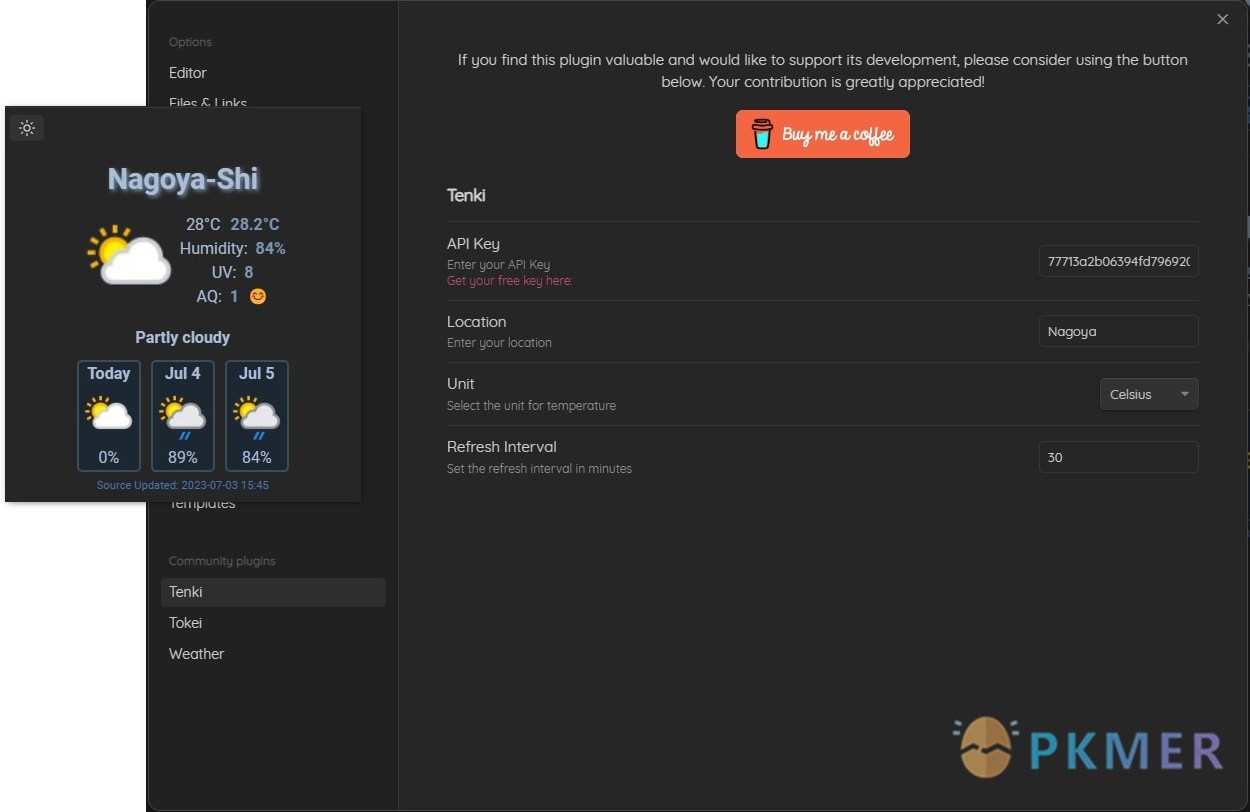Click the dropdown arrow next to Celsius
The width and height of the screenshot is (1250, 812).
click(x=1184, y=394)
